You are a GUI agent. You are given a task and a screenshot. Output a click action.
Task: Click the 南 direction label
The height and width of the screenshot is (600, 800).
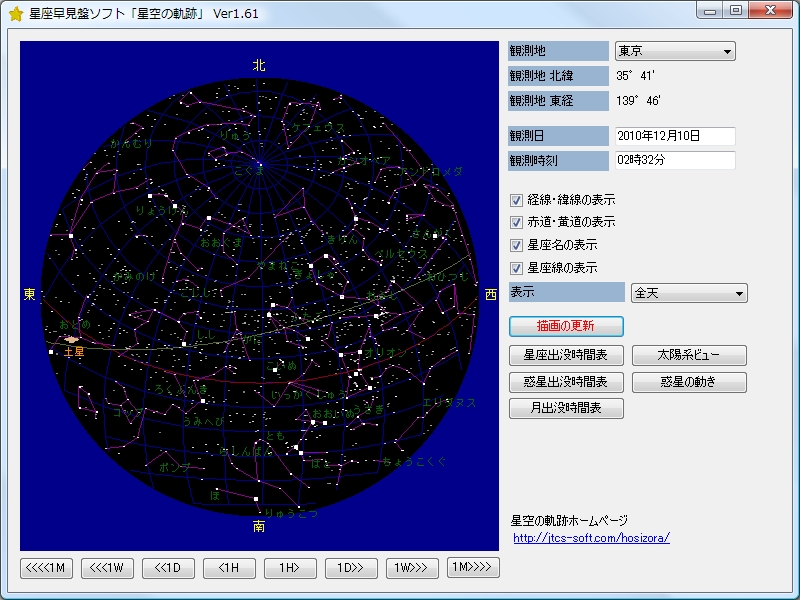tap(259, 527)
